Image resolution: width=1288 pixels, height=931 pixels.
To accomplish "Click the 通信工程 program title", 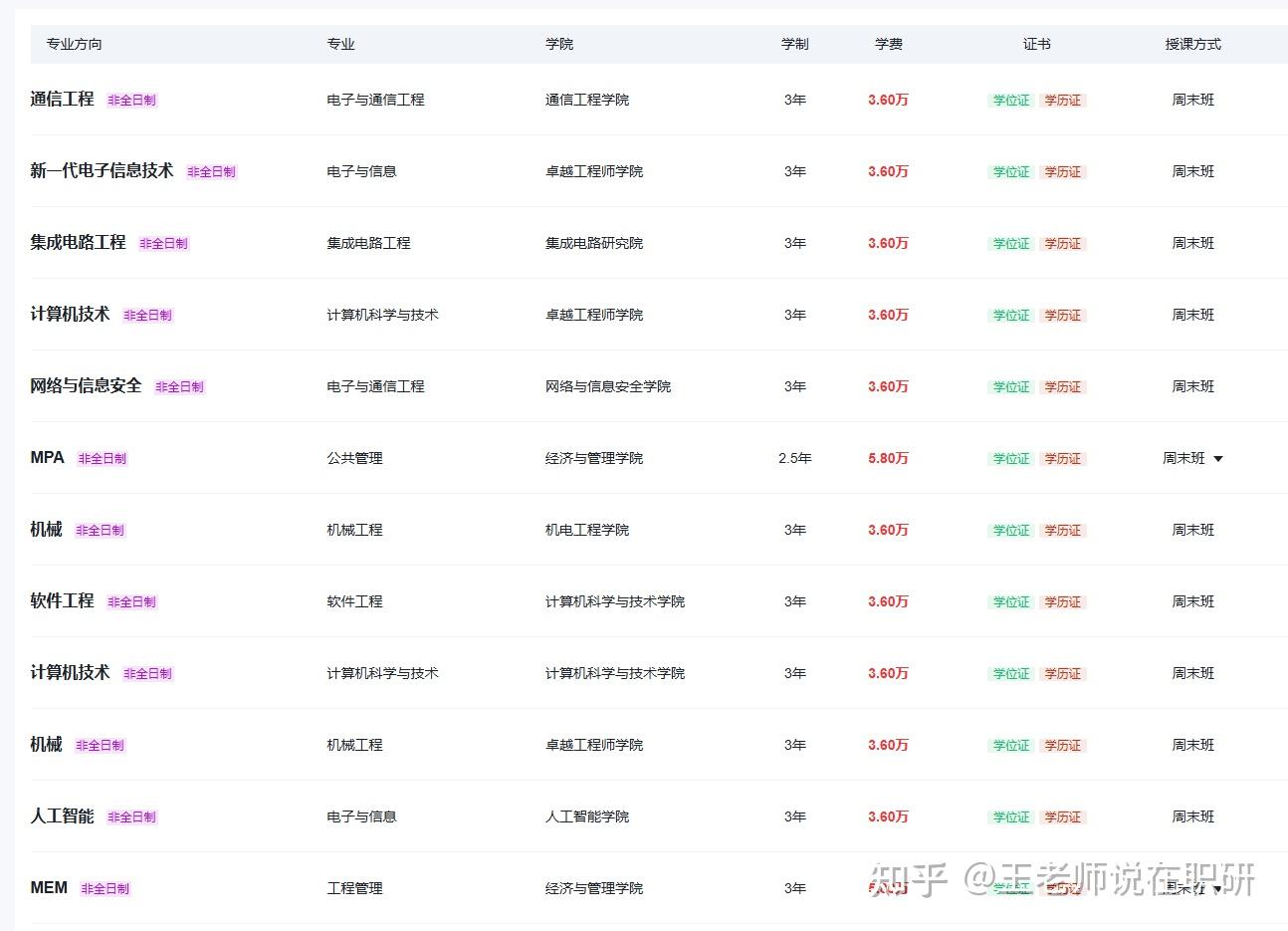I will tap(62, 100).
